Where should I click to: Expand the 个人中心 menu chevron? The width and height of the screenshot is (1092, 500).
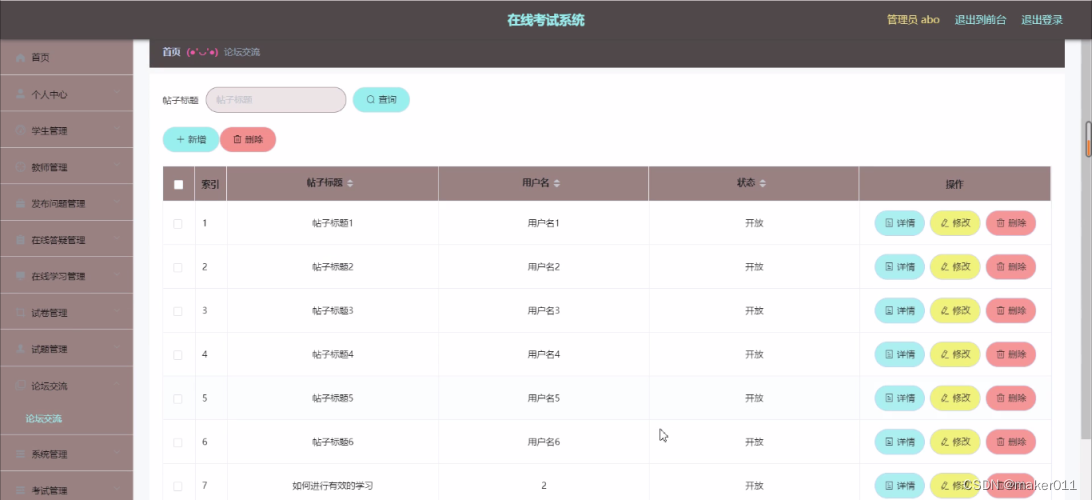(117, 93)
